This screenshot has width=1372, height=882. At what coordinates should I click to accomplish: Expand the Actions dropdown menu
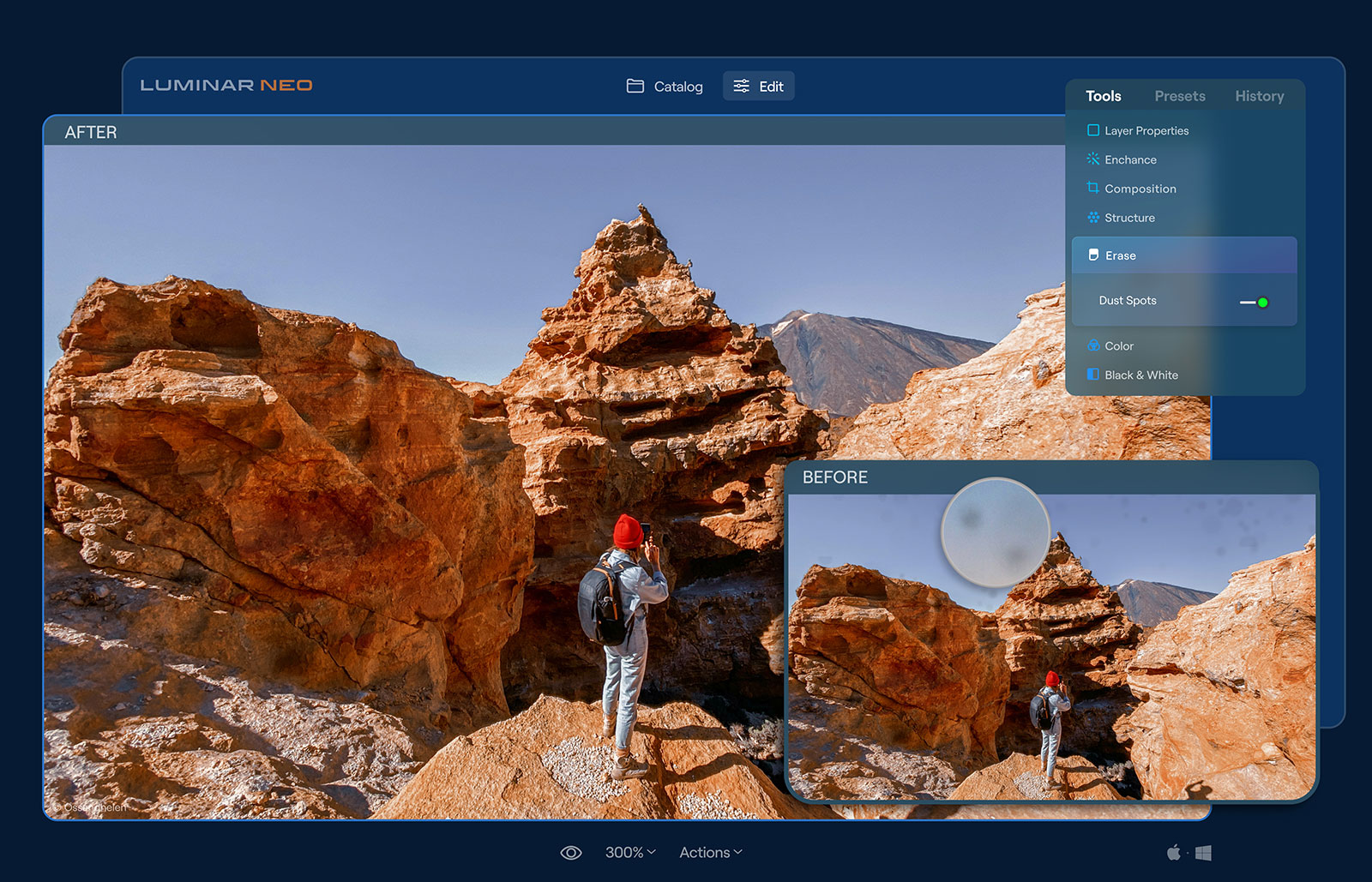[x=711, y=852]
